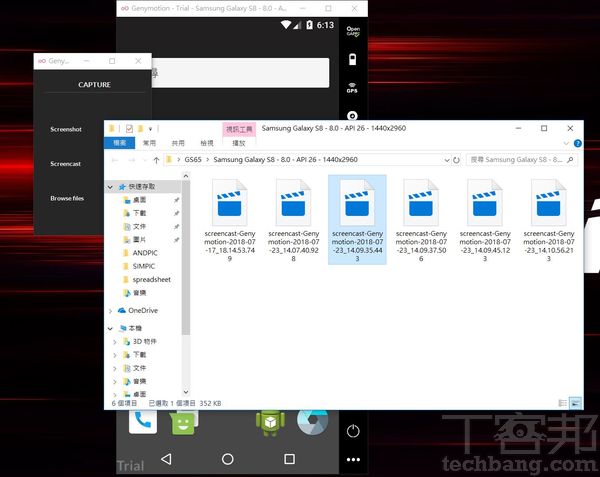Expand the 3D 物件 folder node
600x477 pixels.
coord(116,342)
